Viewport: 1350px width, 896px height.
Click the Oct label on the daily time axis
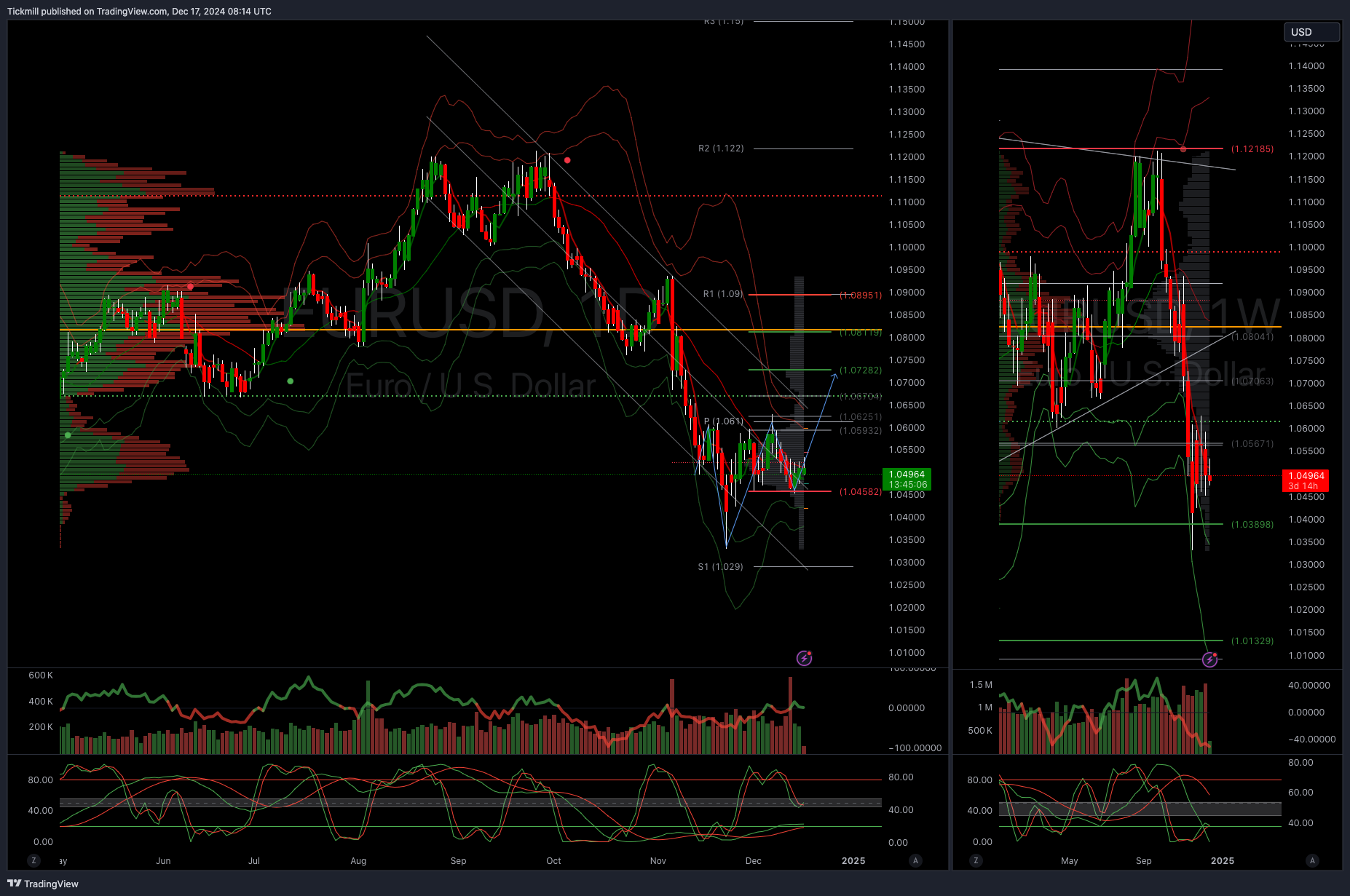pyautogui.click(x=553, y=861)
